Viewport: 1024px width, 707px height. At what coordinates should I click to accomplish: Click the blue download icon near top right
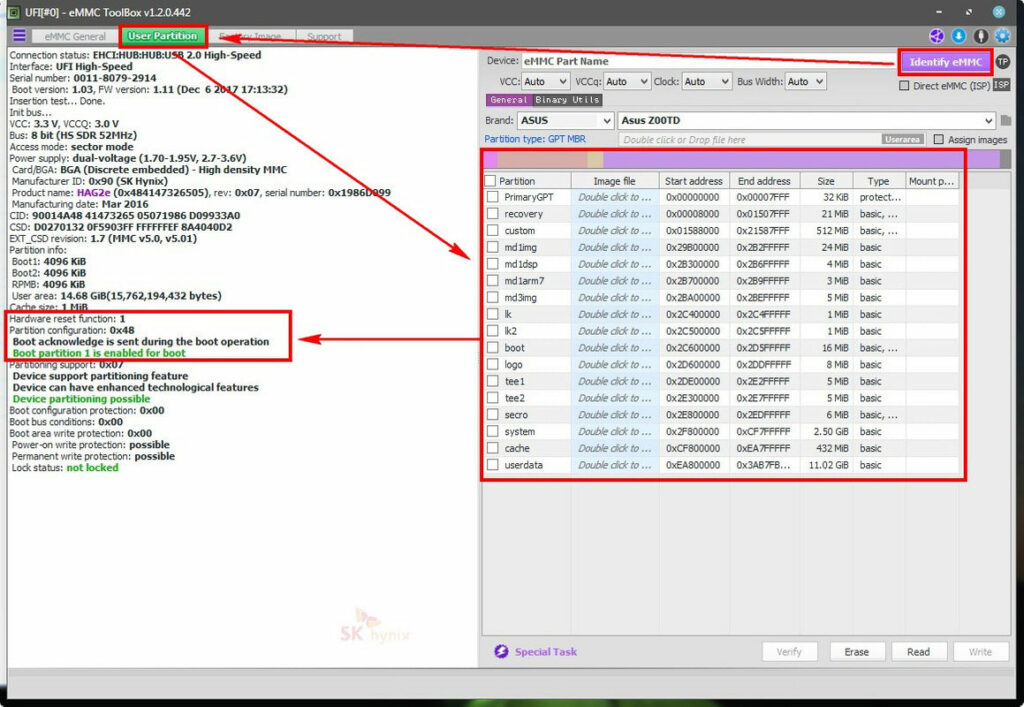point(958,36)
